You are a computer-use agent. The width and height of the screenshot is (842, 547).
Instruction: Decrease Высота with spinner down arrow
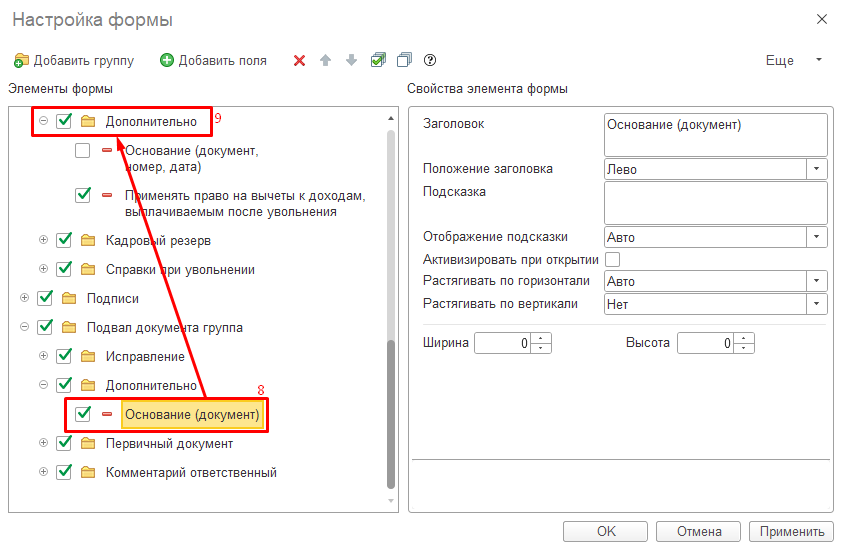[744, 348]
